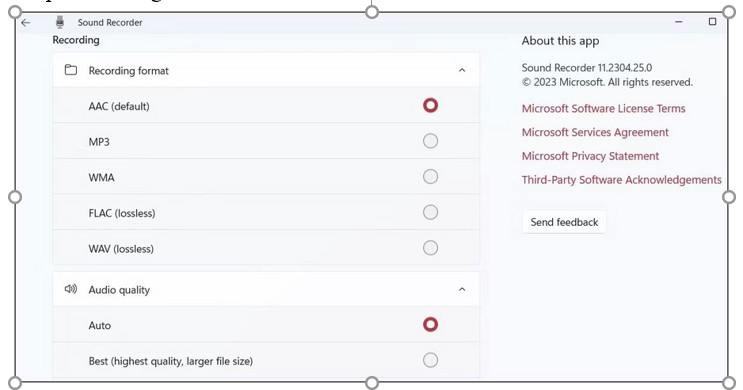Pick FLAC (lossless) format option
This screenshot has height=390, width=743.
point(430,212)
